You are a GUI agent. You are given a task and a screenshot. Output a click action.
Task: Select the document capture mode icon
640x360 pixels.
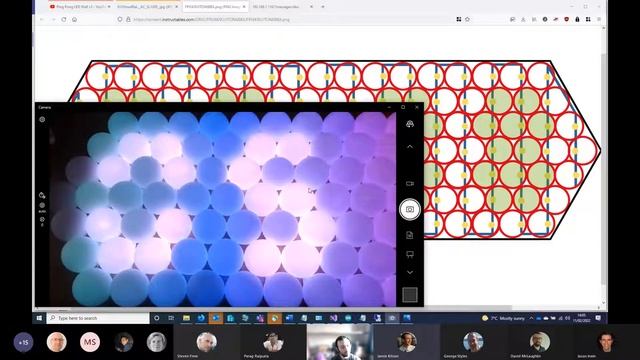tap(410, 235)
